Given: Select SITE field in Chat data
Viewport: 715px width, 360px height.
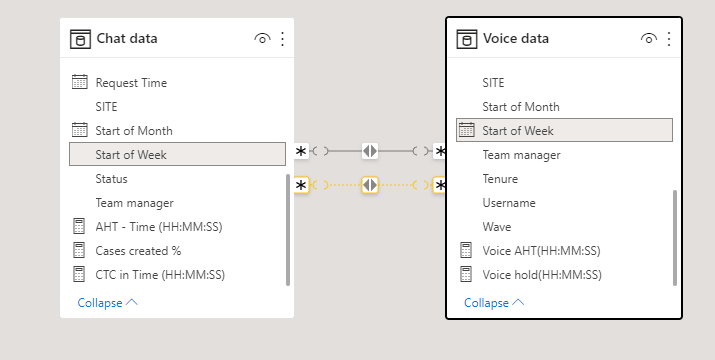Looking at the screenshot, I should [106, 107].
